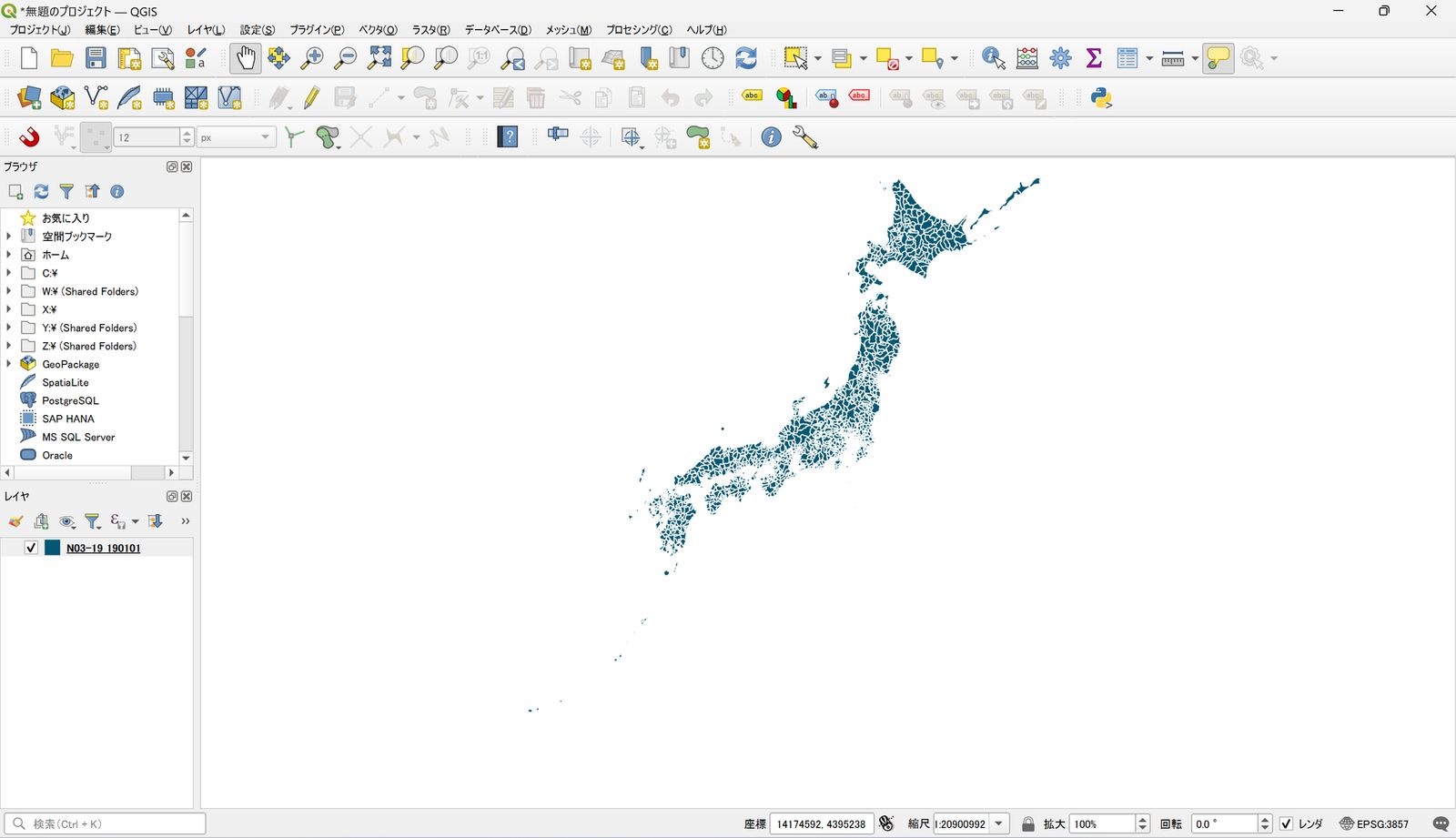Activate the Zoom In magnifier tool

tap(312, 58)
